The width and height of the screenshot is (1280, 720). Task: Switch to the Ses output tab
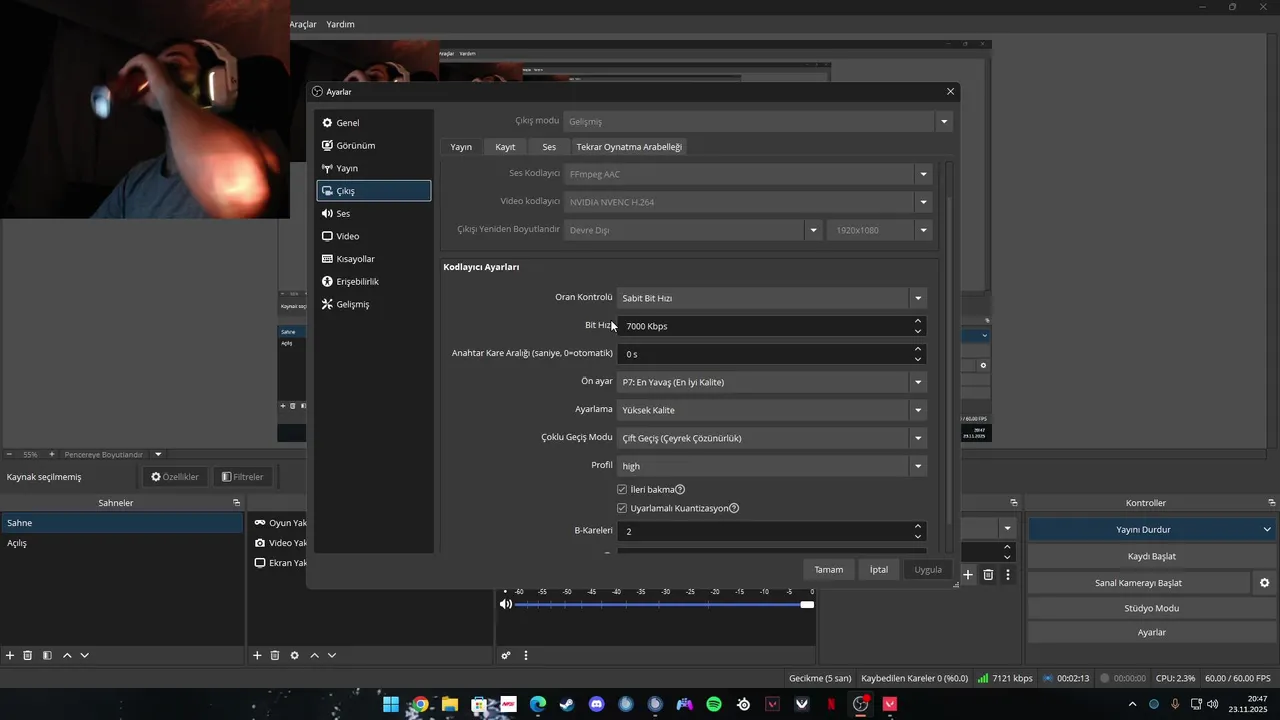549,147
